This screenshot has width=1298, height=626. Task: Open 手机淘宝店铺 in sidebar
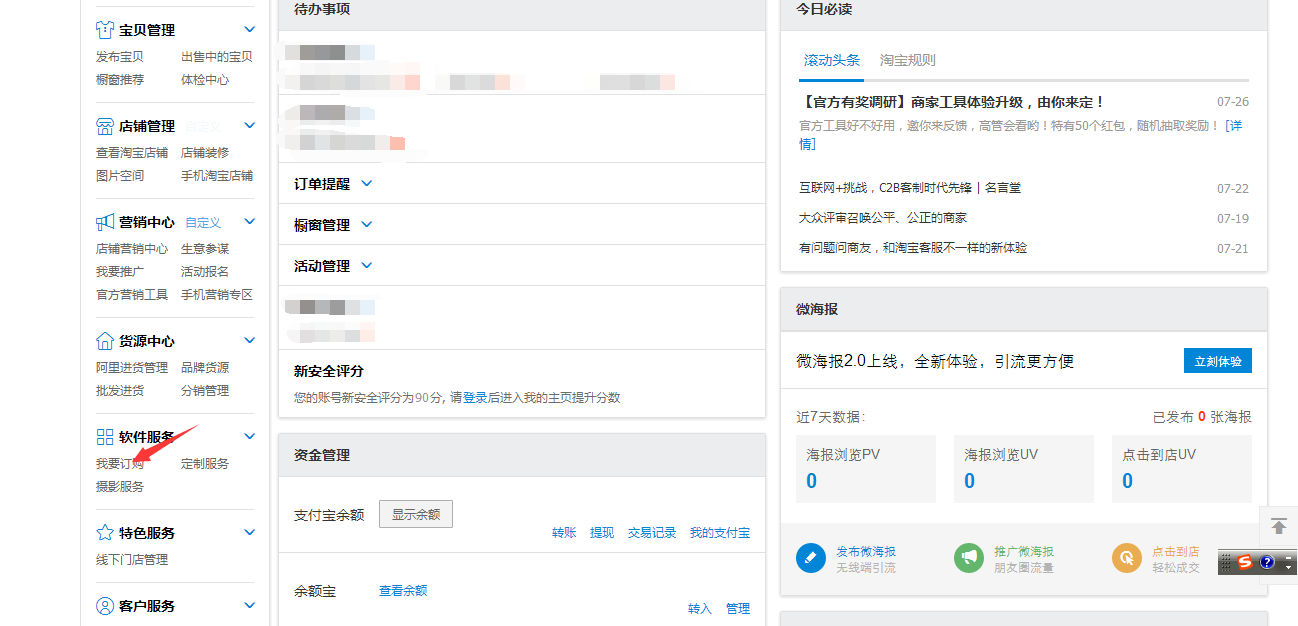217,176
